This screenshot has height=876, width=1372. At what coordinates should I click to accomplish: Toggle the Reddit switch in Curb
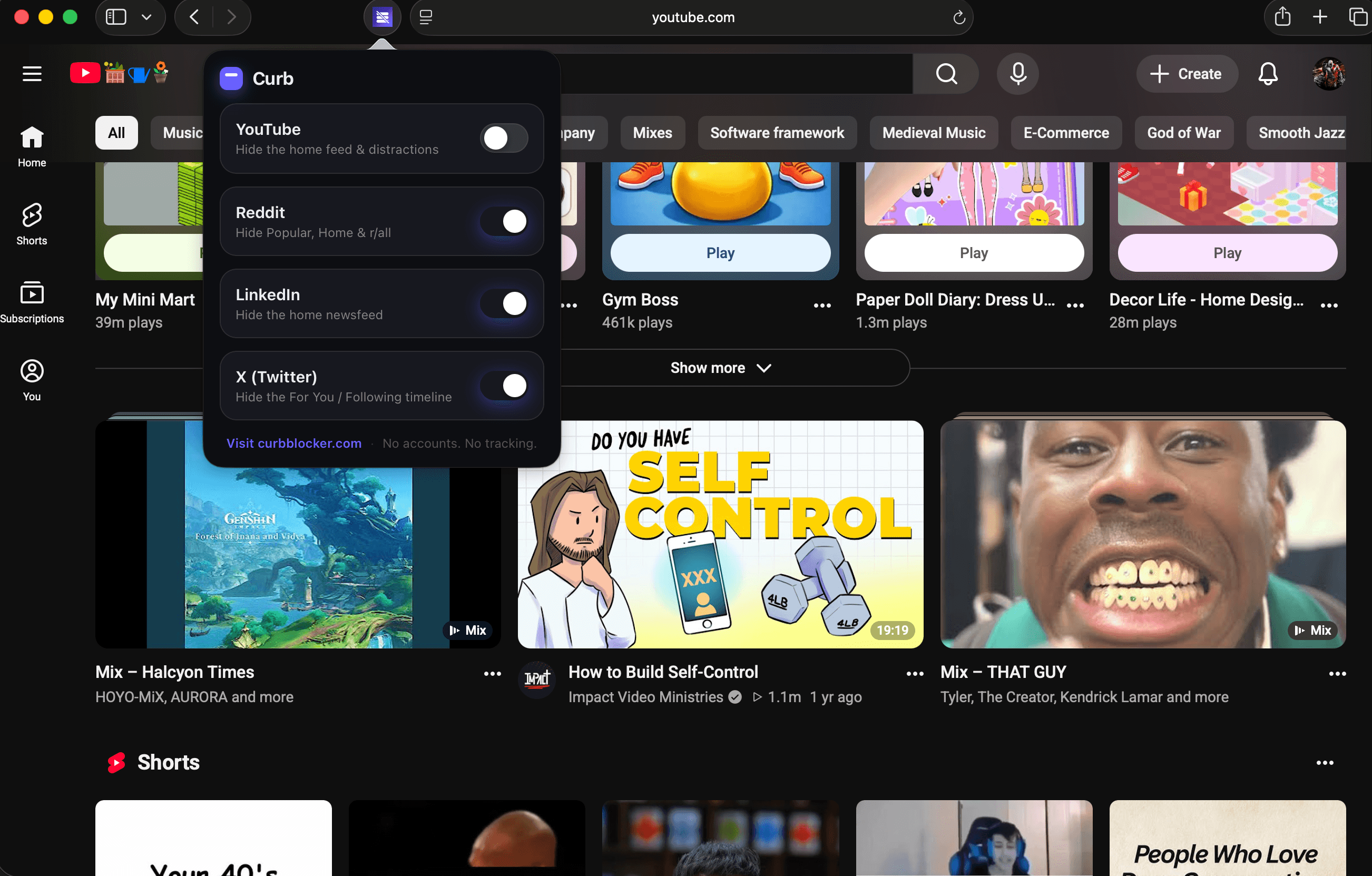pyautogui.click(x=504, y=221)
